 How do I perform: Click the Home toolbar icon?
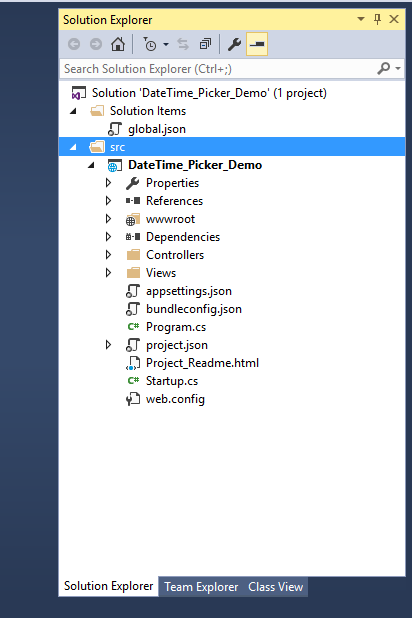117,44
